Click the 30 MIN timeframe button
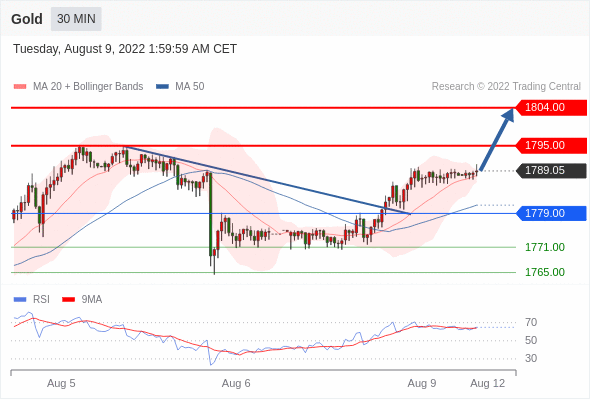 coord(76,19)
